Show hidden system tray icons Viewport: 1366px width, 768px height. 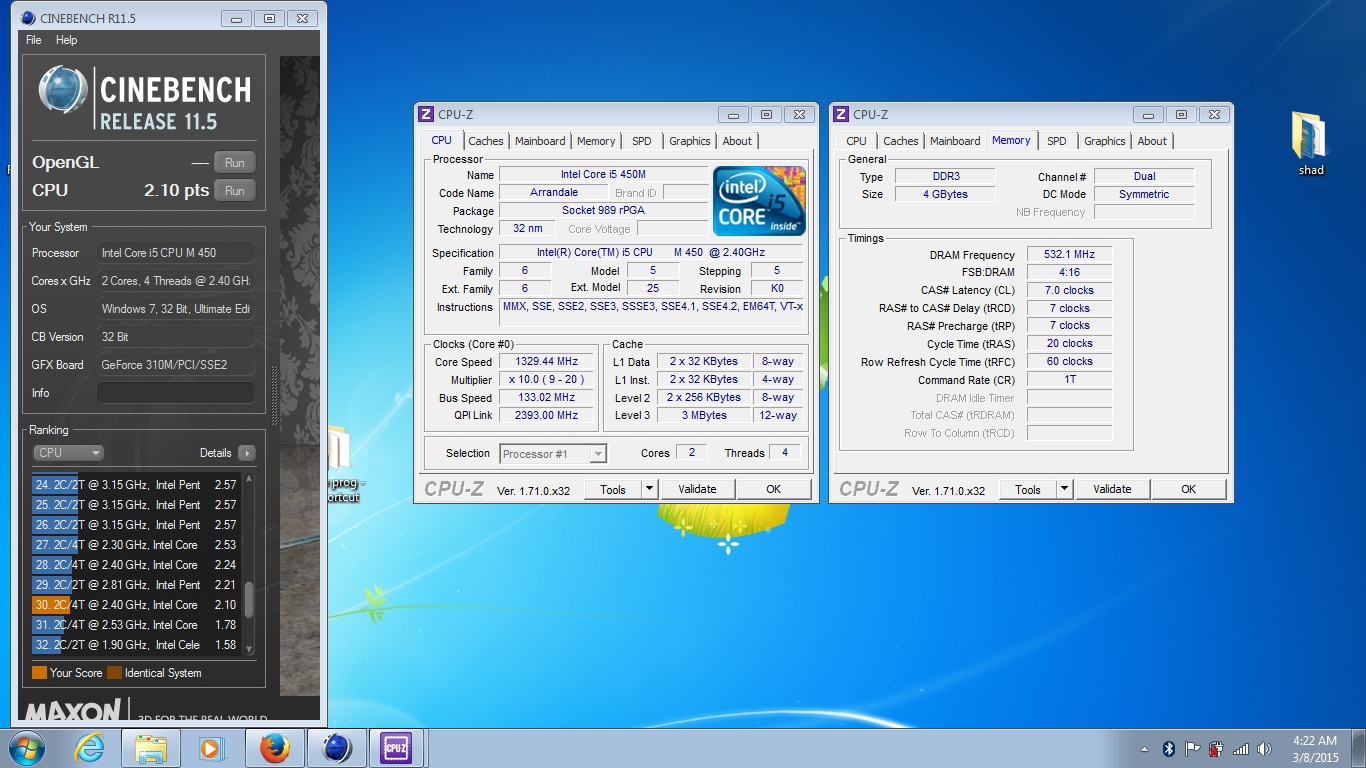coord(1144,749)
